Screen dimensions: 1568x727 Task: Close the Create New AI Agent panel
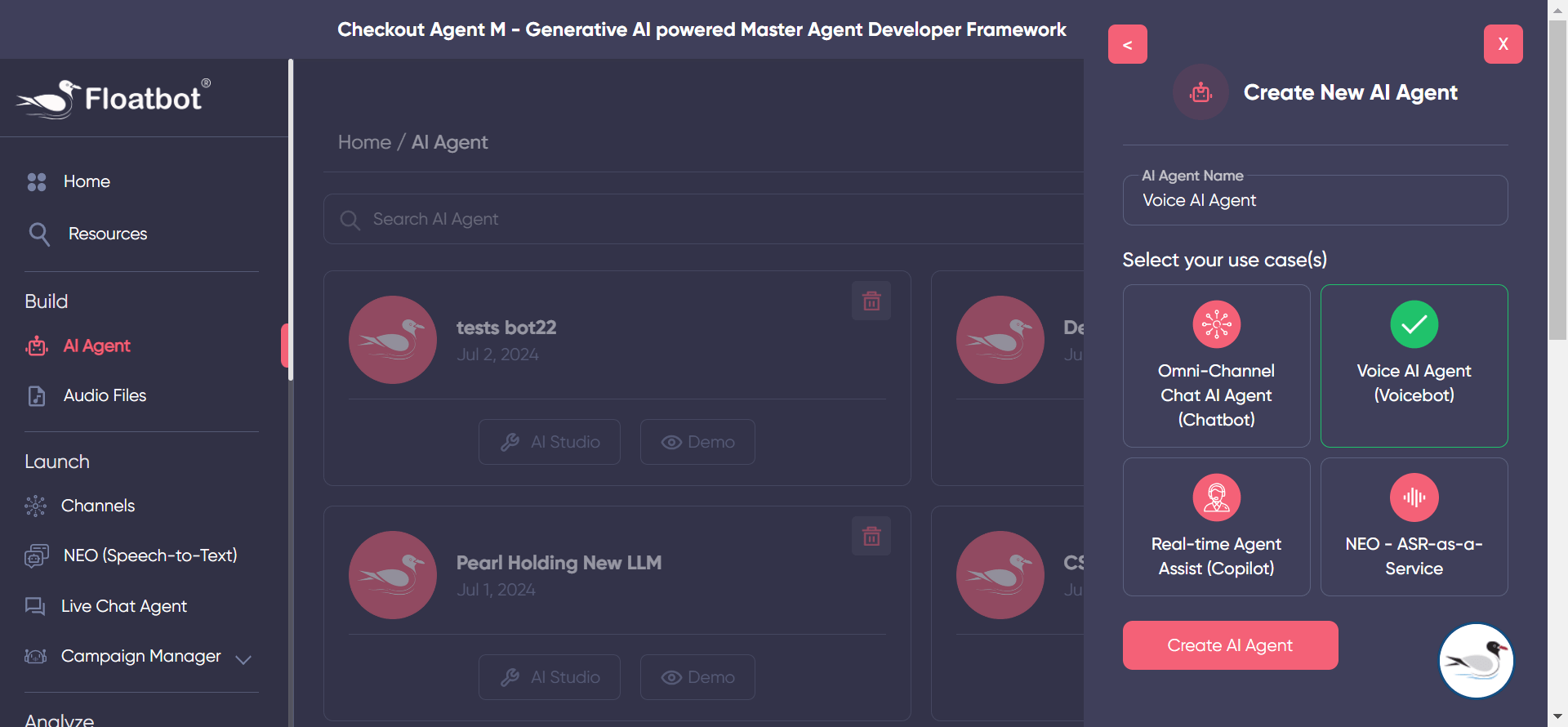[1503, 44]
